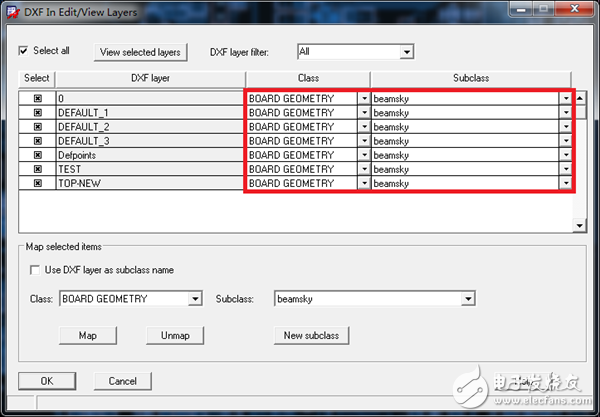Viewport: 600px width, 417px height.
Task: Click beamsky subclass field in TOP-NEW row
Action: tap(465, 183)
